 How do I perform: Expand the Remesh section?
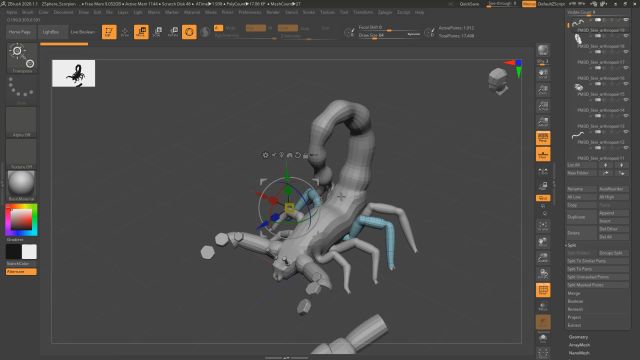[575, 309]
